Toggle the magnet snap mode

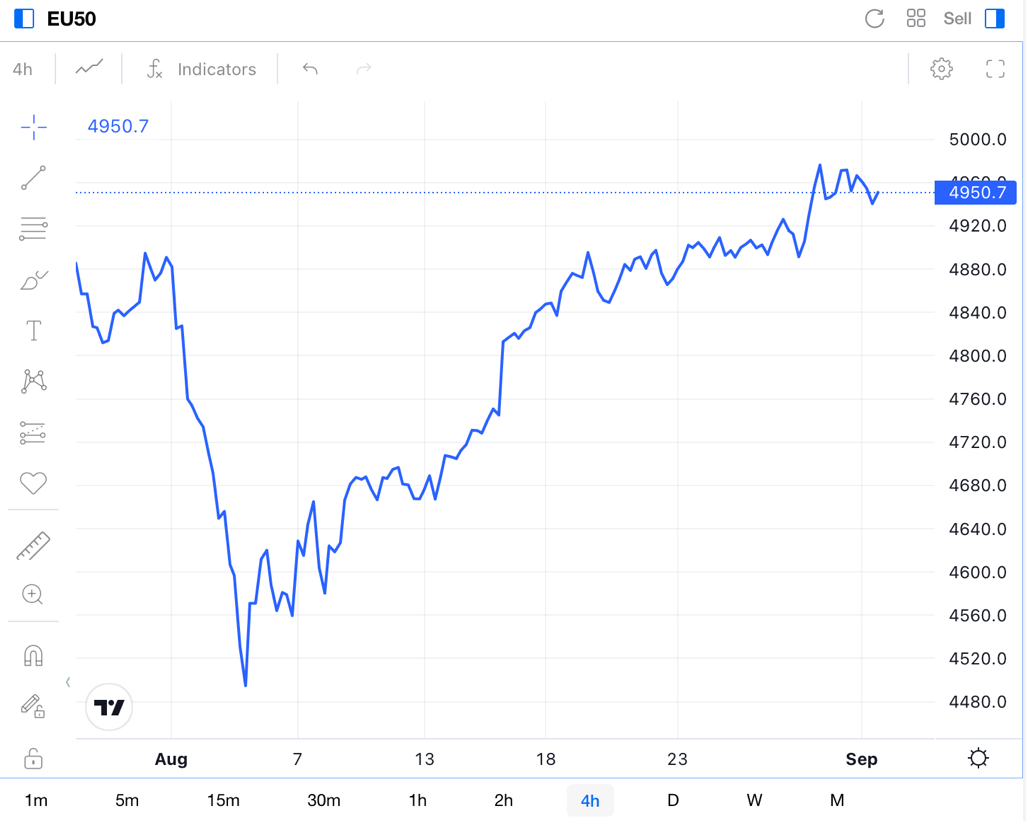pos(33,656)
